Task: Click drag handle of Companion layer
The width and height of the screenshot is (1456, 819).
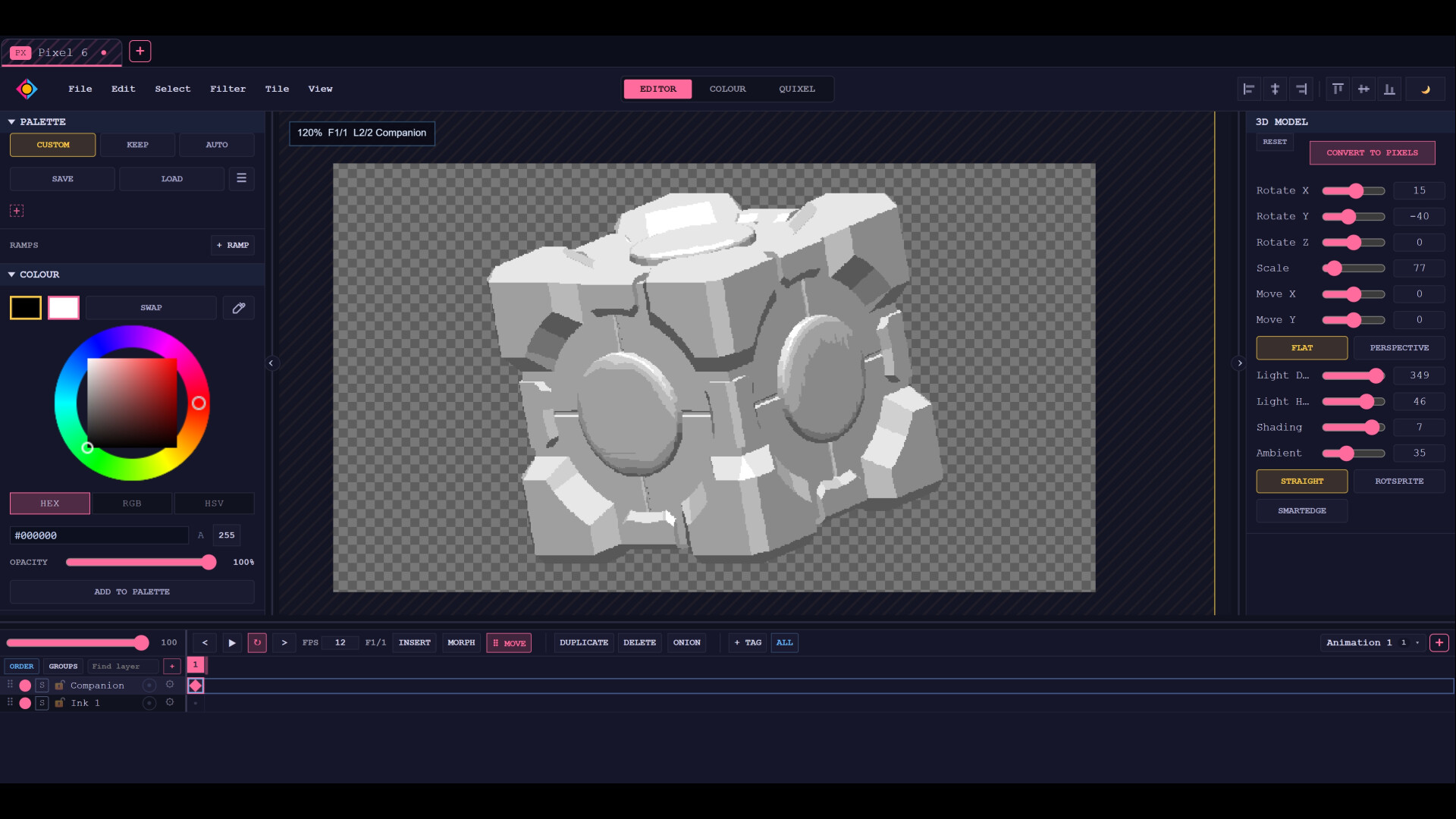Action: click(x=10, y=685)
